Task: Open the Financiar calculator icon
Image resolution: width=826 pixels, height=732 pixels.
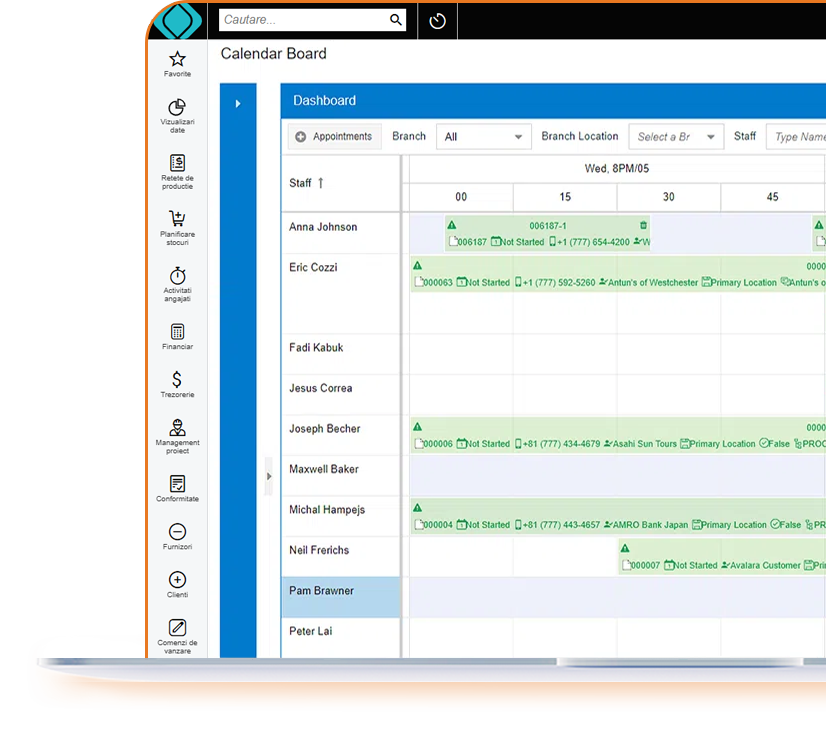Action: [177, 331]
